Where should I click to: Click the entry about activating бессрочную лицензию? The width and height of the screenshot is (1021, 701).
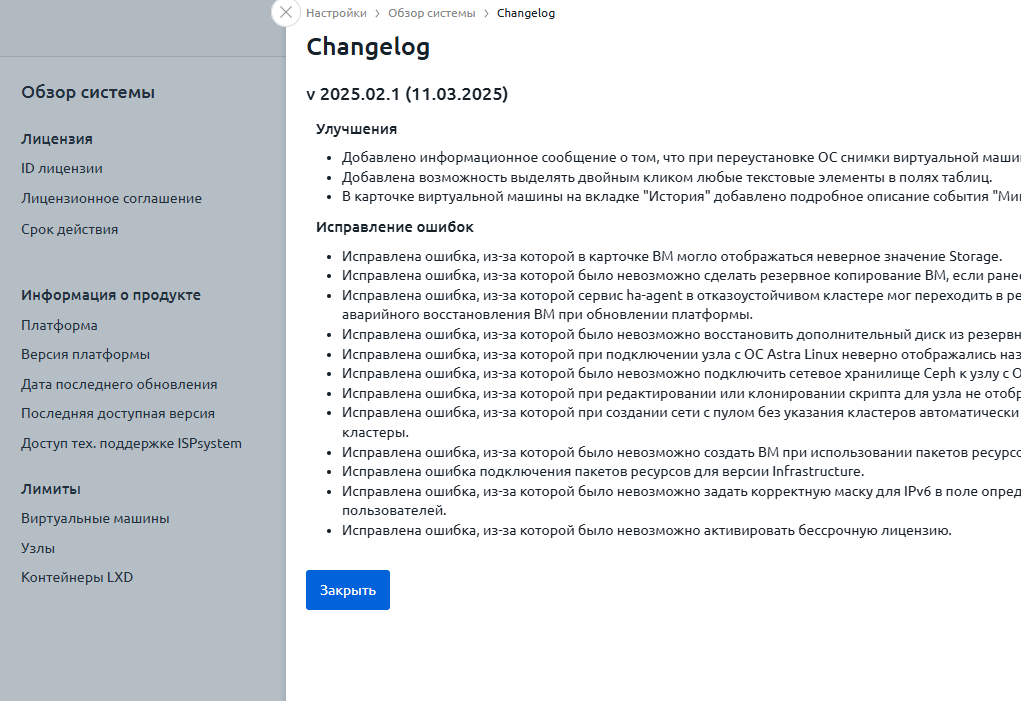click(647, 530)
